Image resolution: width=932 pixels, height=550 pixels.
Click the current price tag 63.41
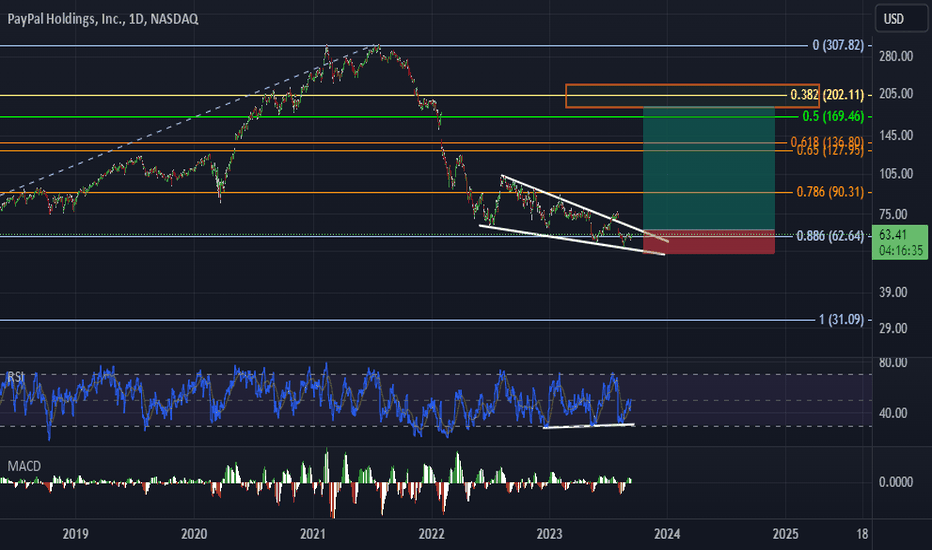pyautogui.click(x=900, y=242)
